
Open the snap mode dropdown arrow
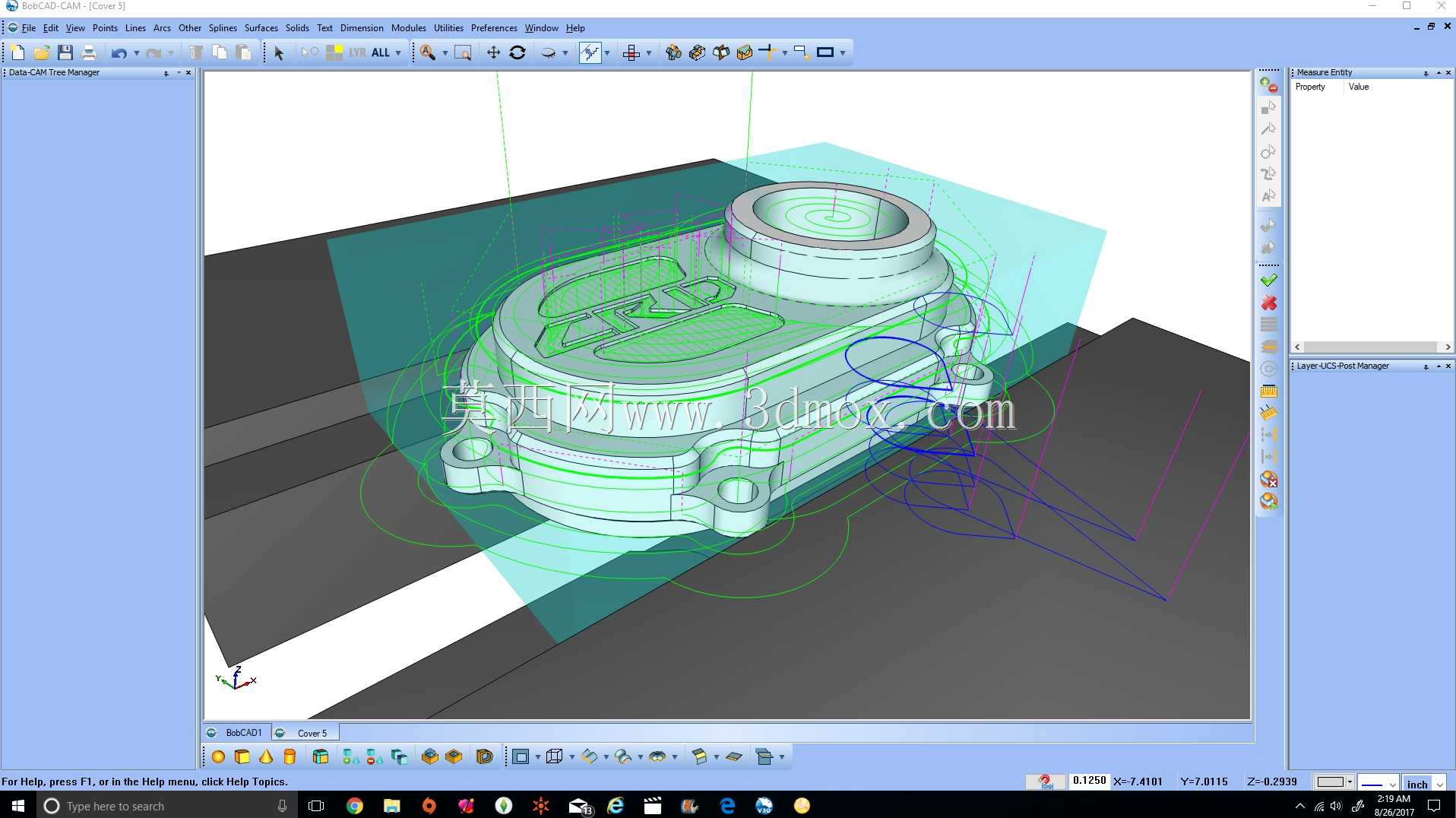(x=607, y=52)
